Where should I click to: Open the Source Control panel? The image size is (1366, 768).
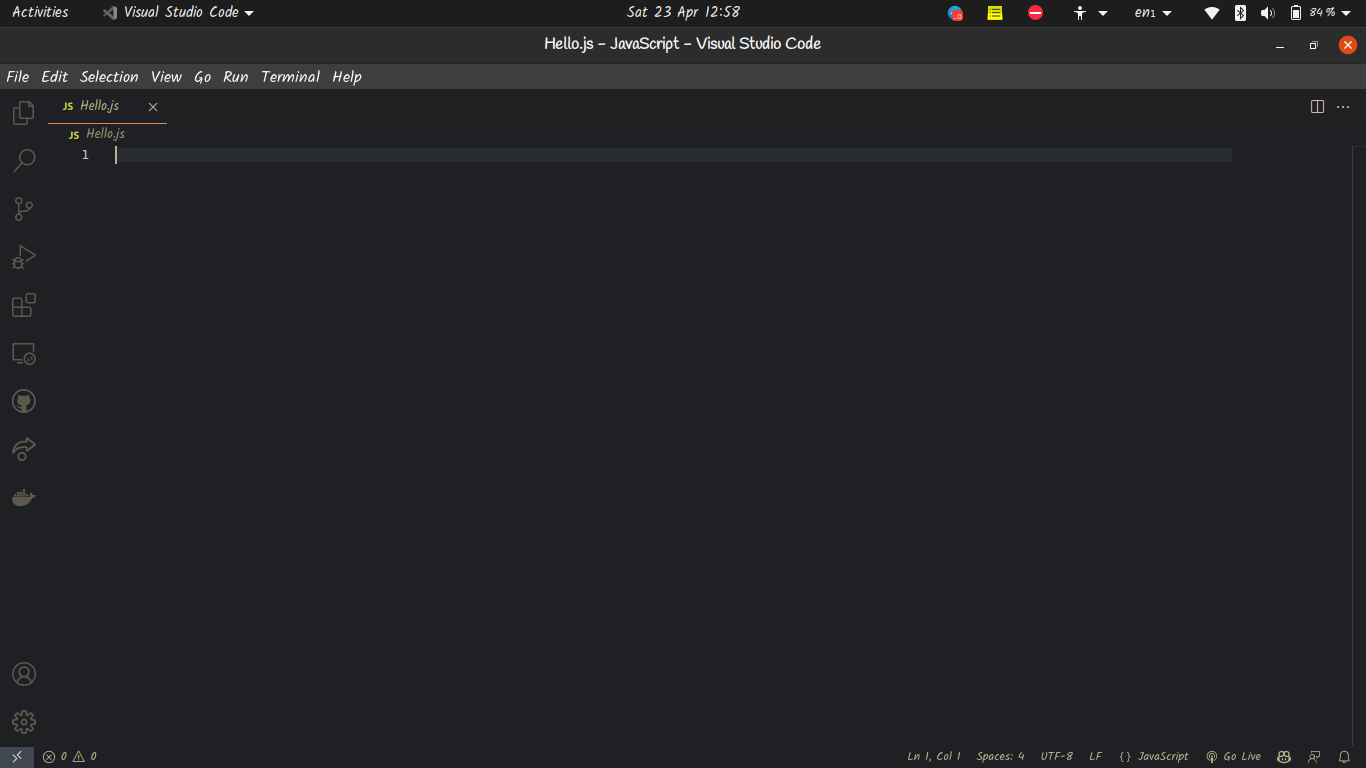[x=23, y=208]
